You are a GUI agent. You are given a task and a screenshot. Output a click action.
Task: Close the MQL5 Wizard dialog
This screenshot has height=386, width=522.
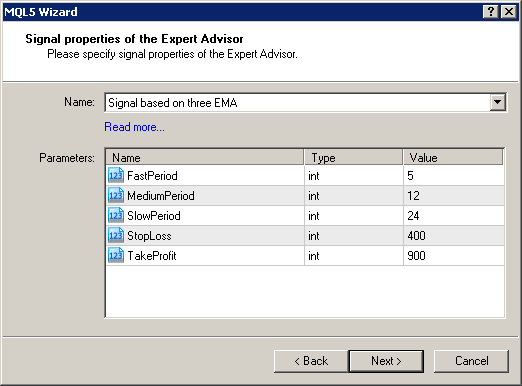click(509, 12)
